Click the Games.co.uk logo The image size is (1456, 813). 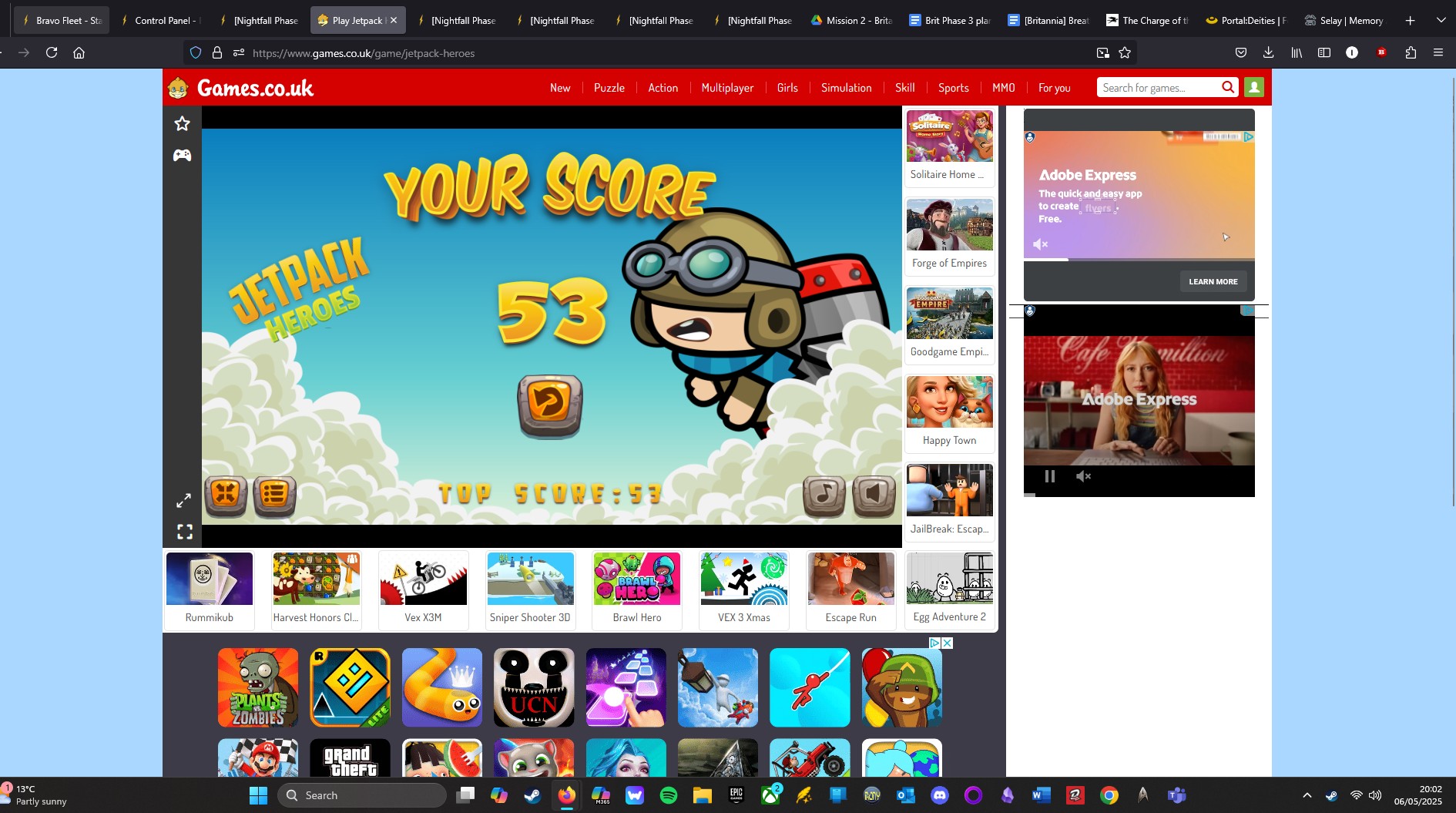(240, 88)
